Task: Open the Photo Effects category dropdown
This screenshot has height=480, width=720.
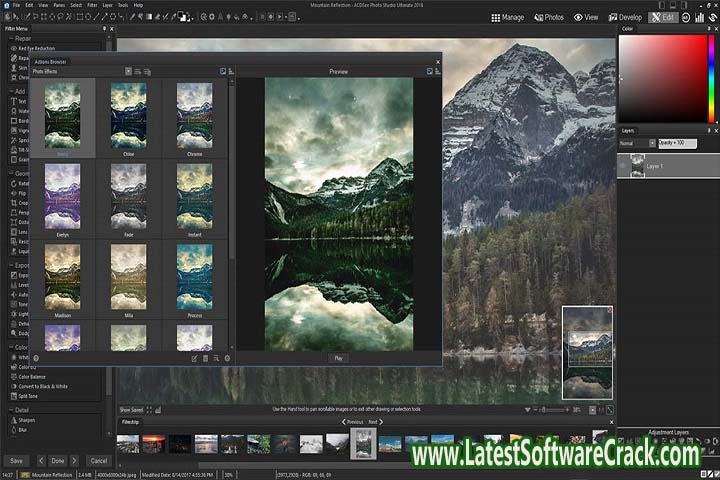Action: pyautogui.click(x=128, y=71)
